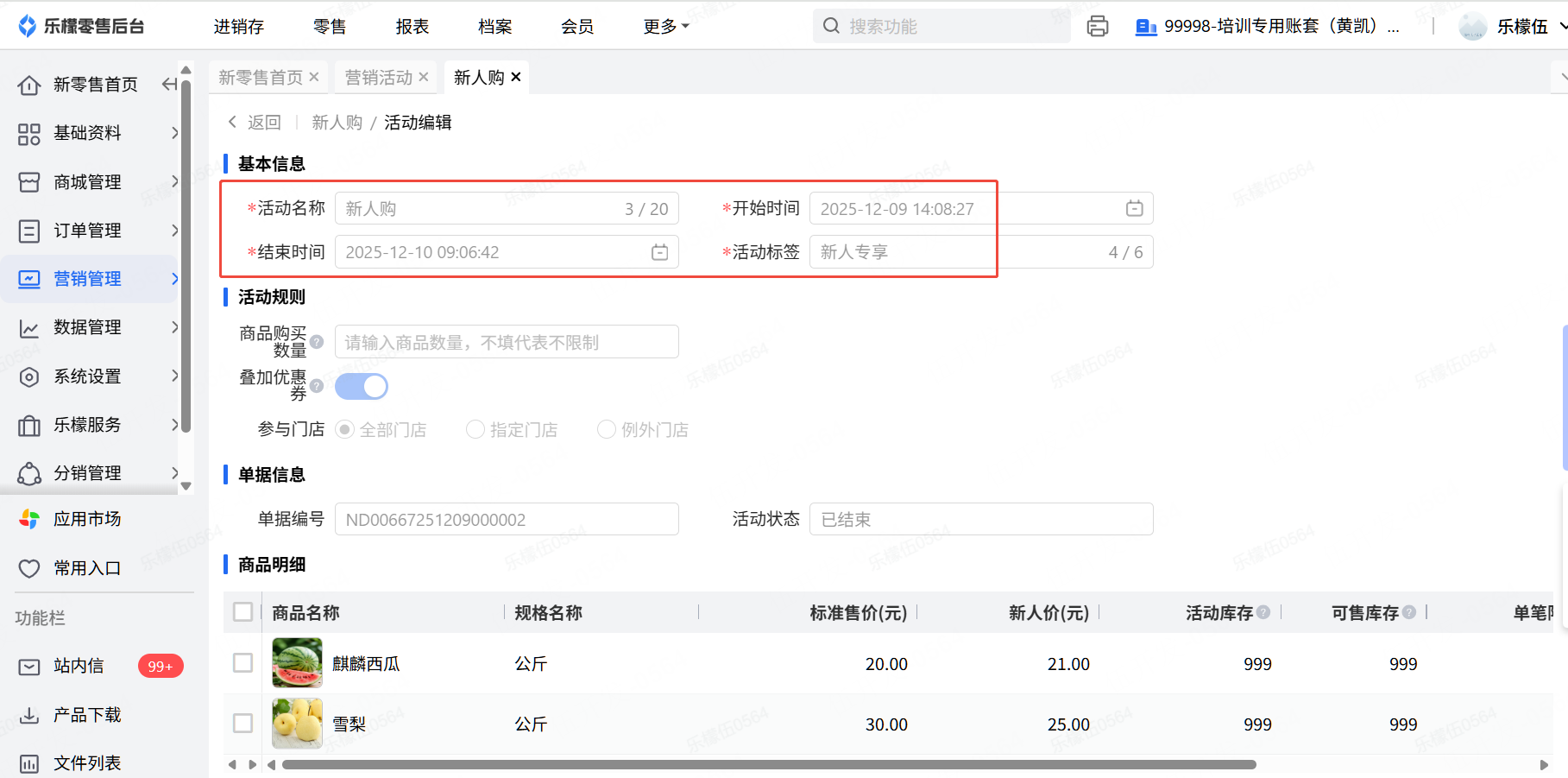Click help icon beside 可售库存 column

click(x=1409, y=612)
